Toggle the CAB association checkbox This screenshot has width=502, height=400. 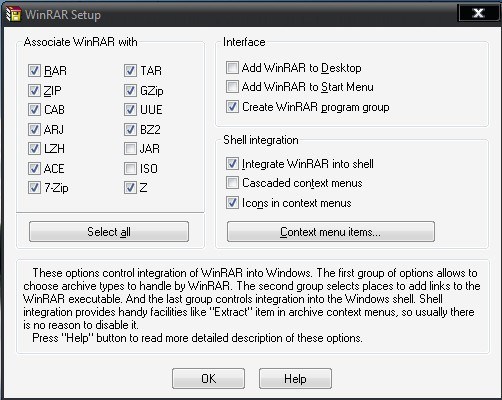(x=34, y=110)
